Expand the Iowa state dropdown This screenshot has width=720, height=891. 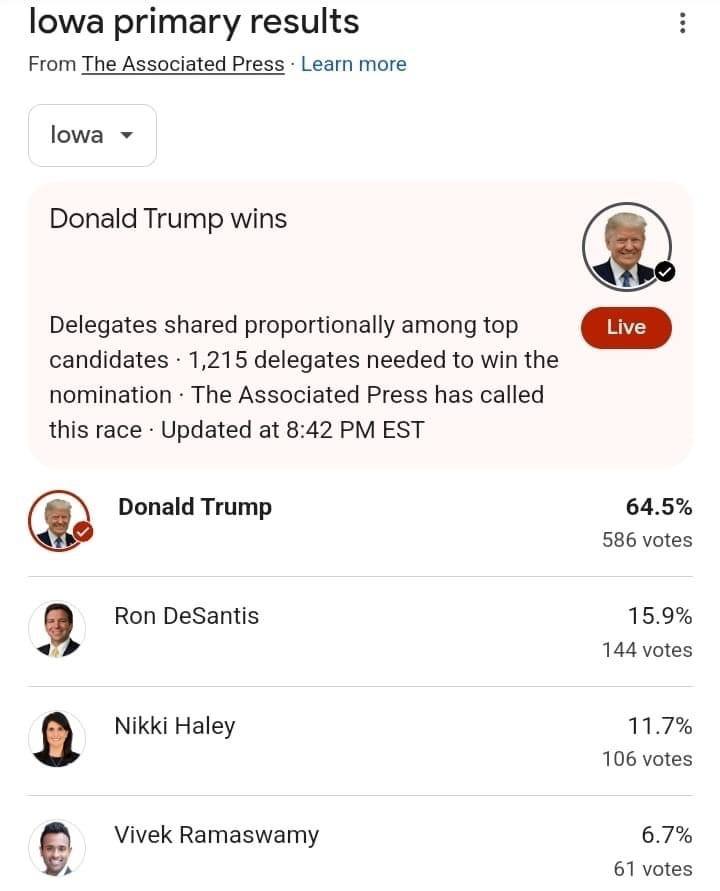92,135
